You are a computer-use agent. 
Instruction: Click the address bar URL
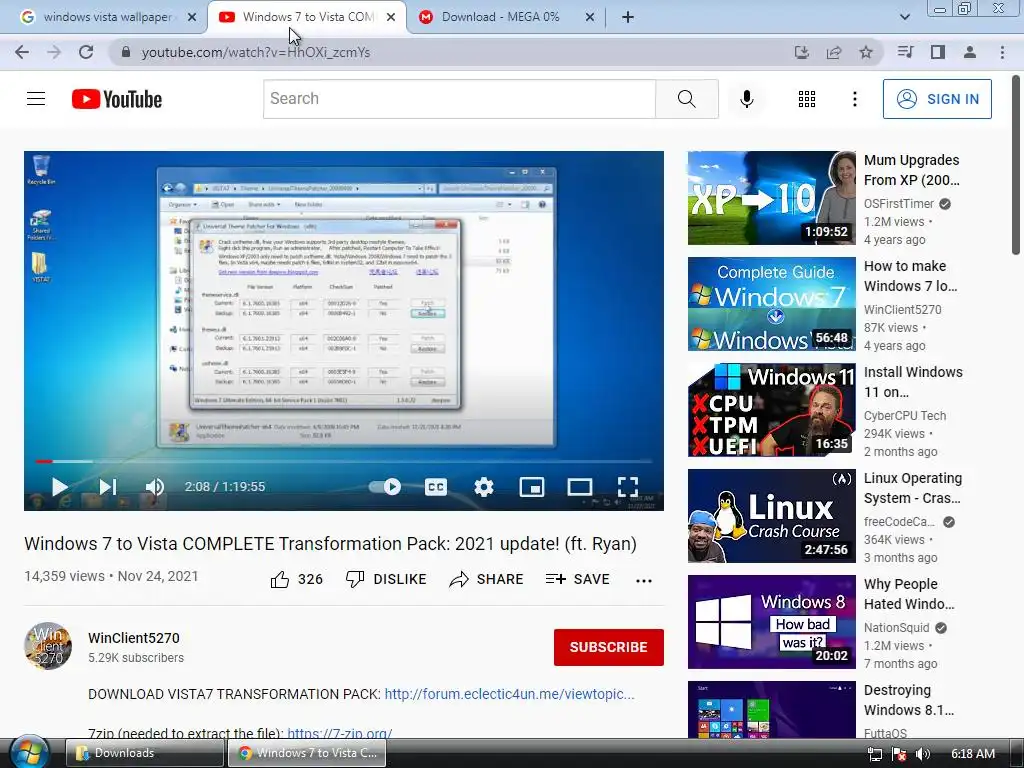(x=255, y=52)
